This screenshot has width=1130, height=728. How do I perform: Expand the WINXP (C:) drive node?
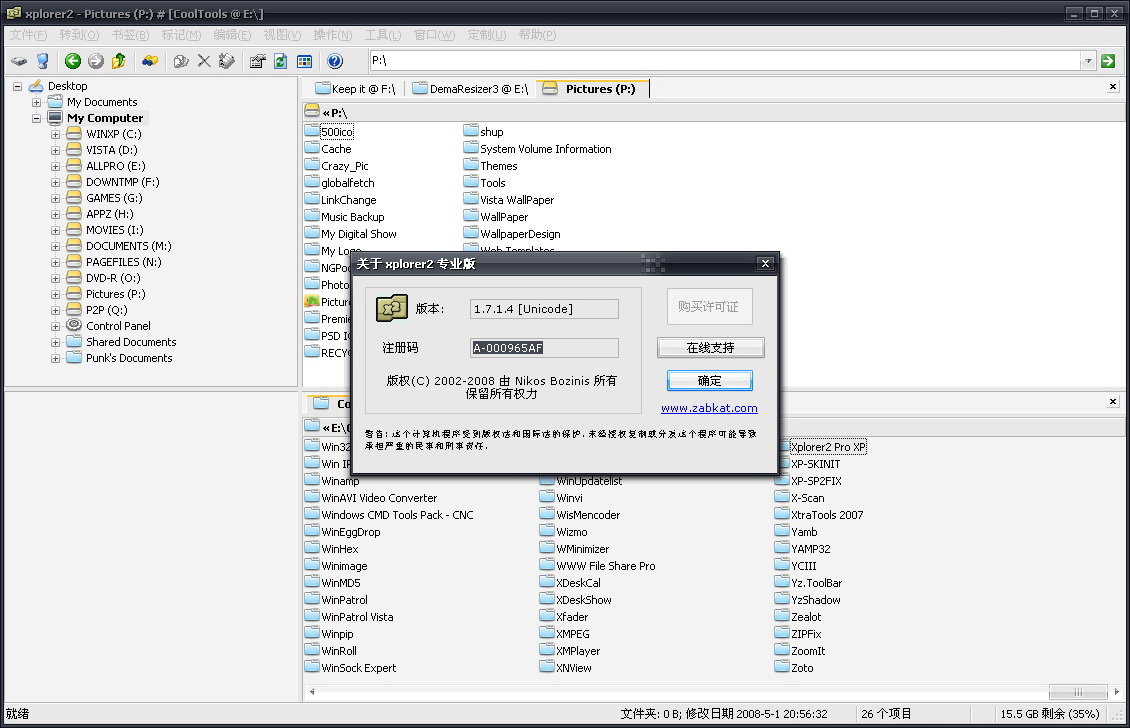click(56, 134)
